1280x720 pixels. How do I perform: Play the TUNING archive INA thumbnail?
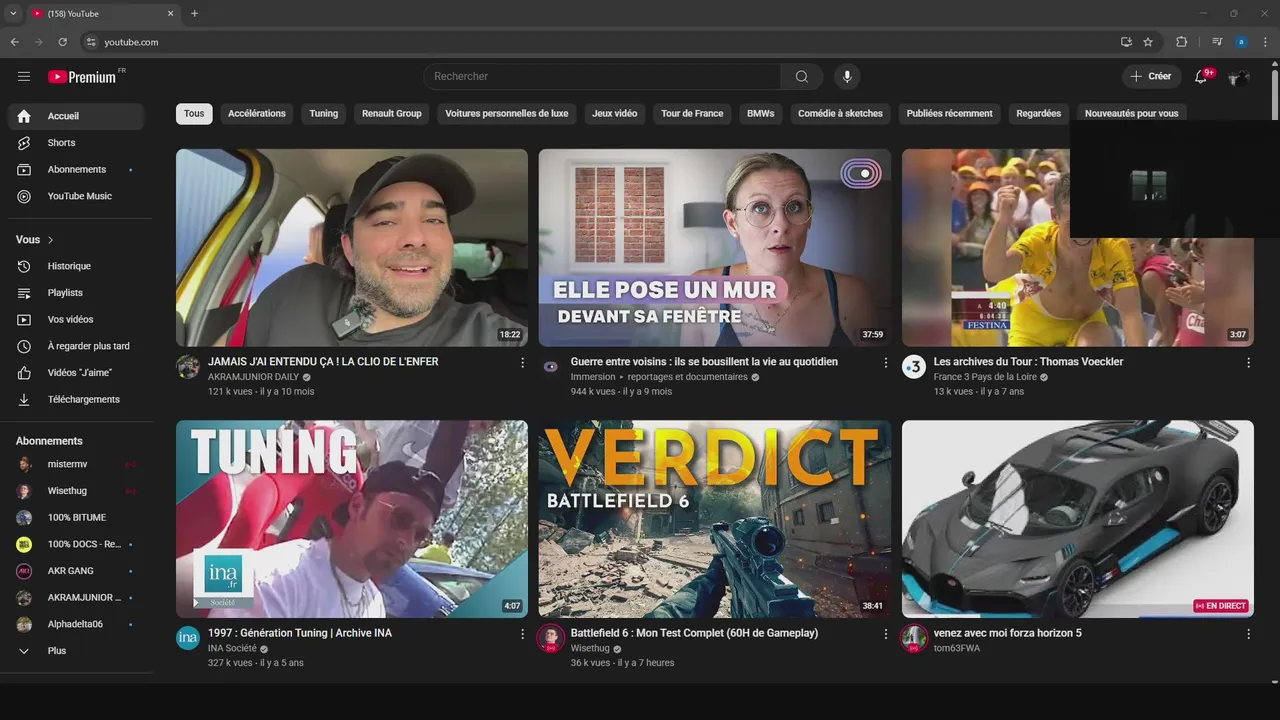tap(352, 519)
